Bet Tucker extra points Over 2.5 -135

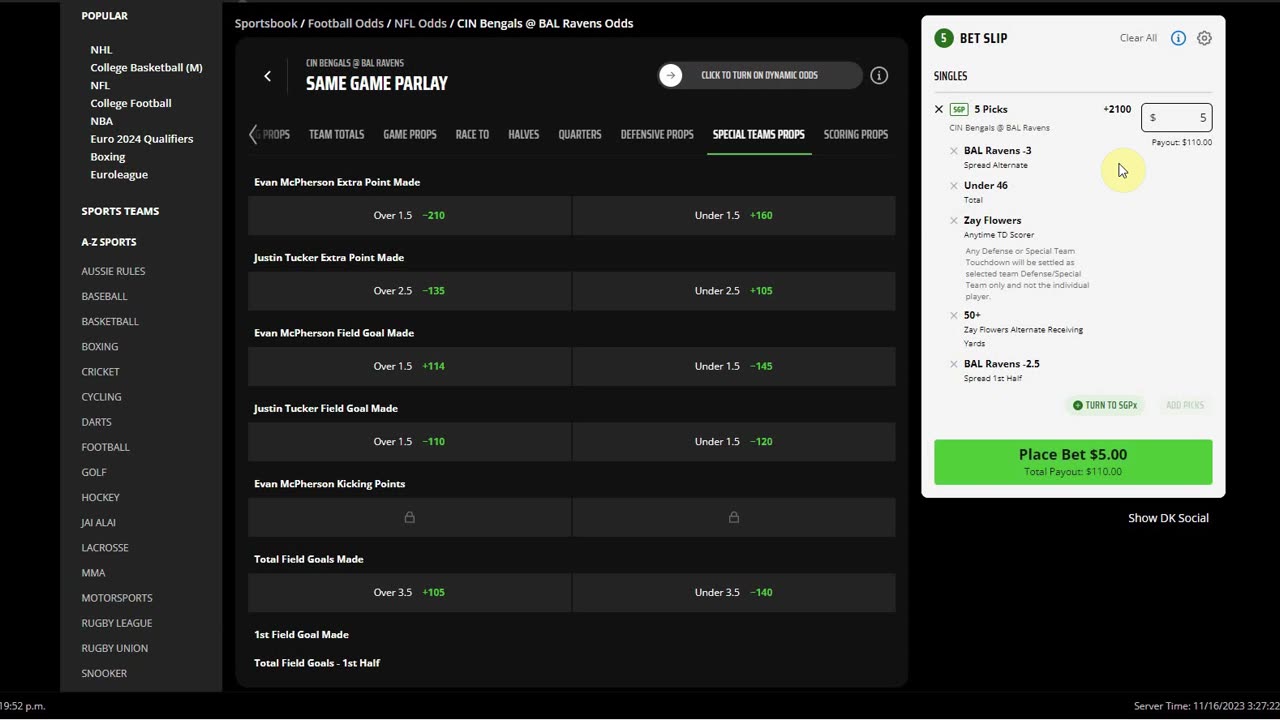(409, 291)
